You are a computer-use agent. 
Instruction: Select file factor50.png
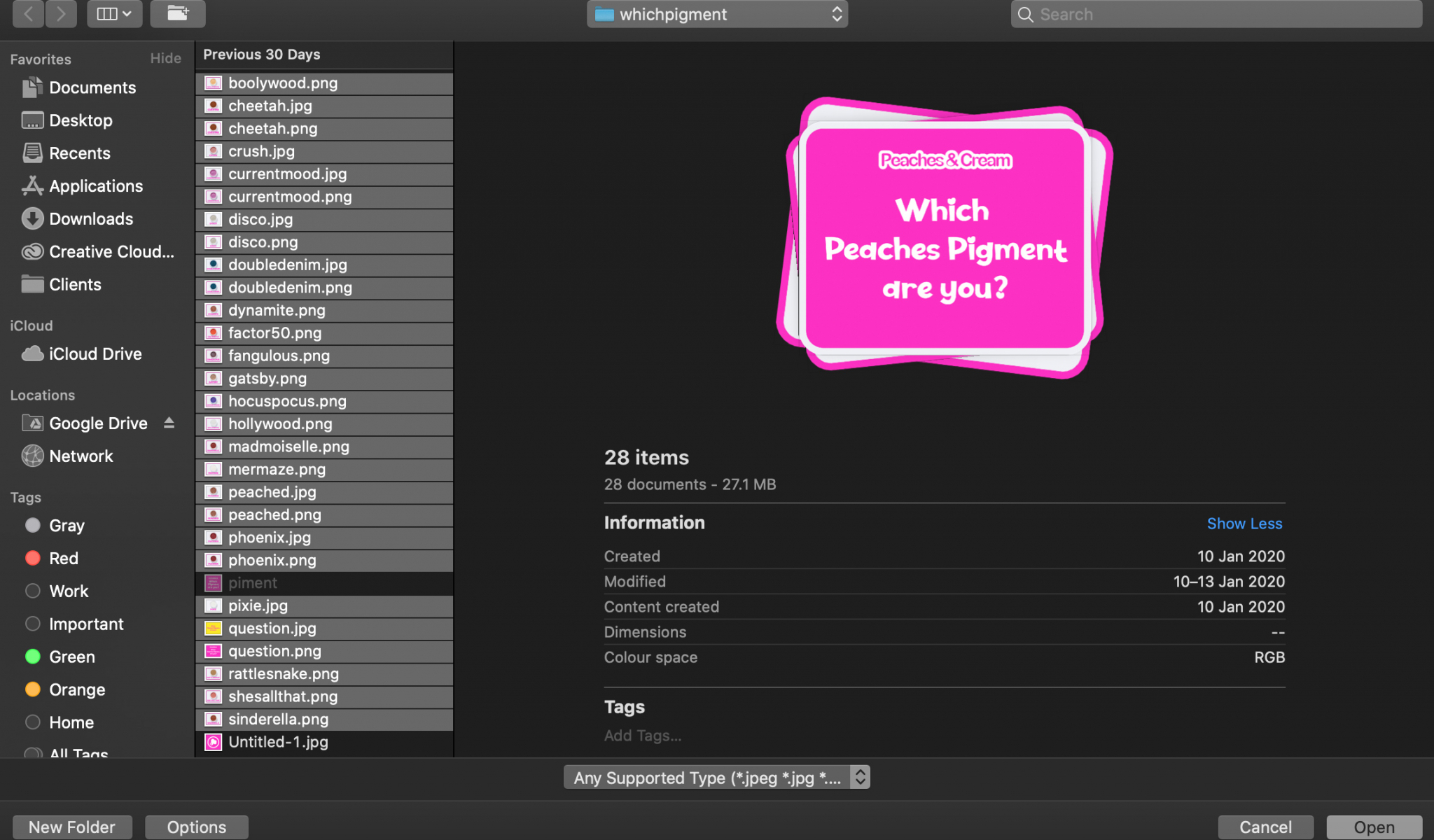tap(324, 333)
